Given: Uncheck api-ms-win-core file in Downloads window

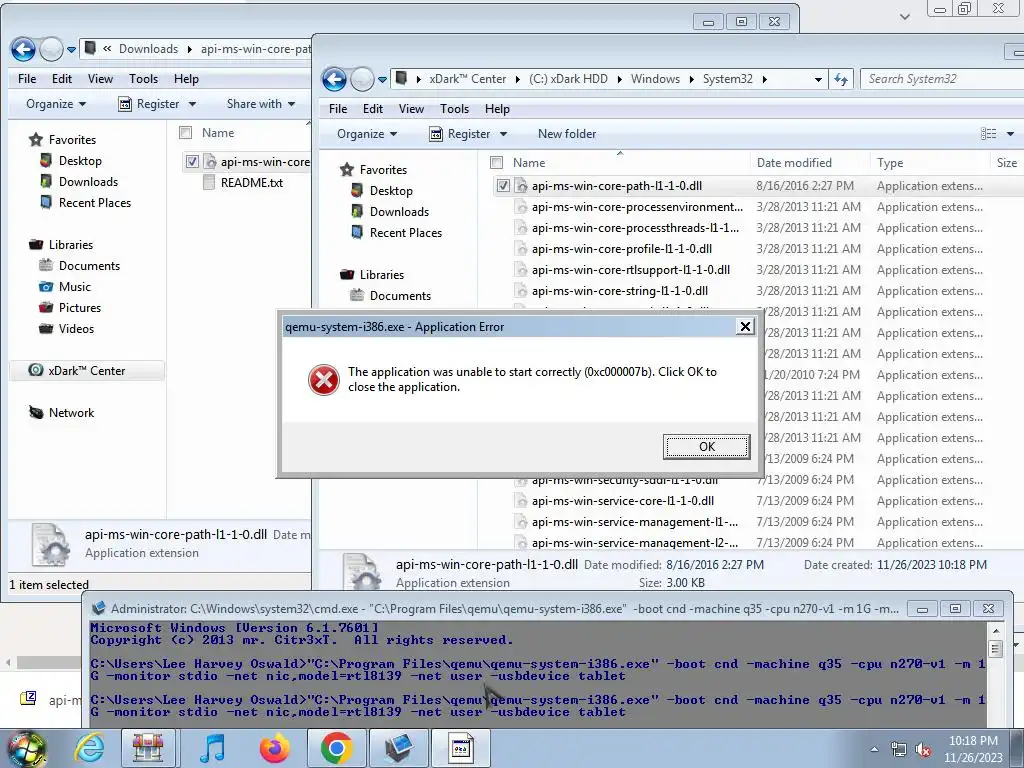Looking at the screenshot, I should coord(192,161).
